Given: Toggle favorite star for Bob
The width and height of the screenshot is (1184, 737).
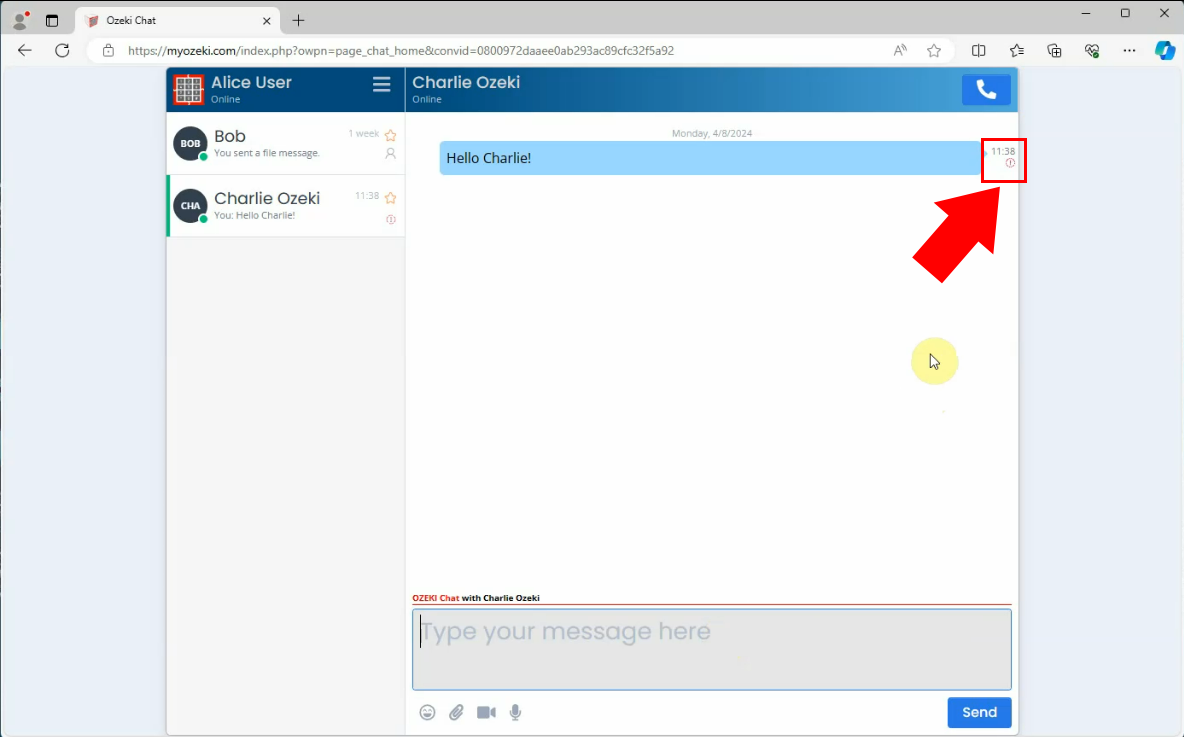Looking at the screenshot, I should point(391,135).
